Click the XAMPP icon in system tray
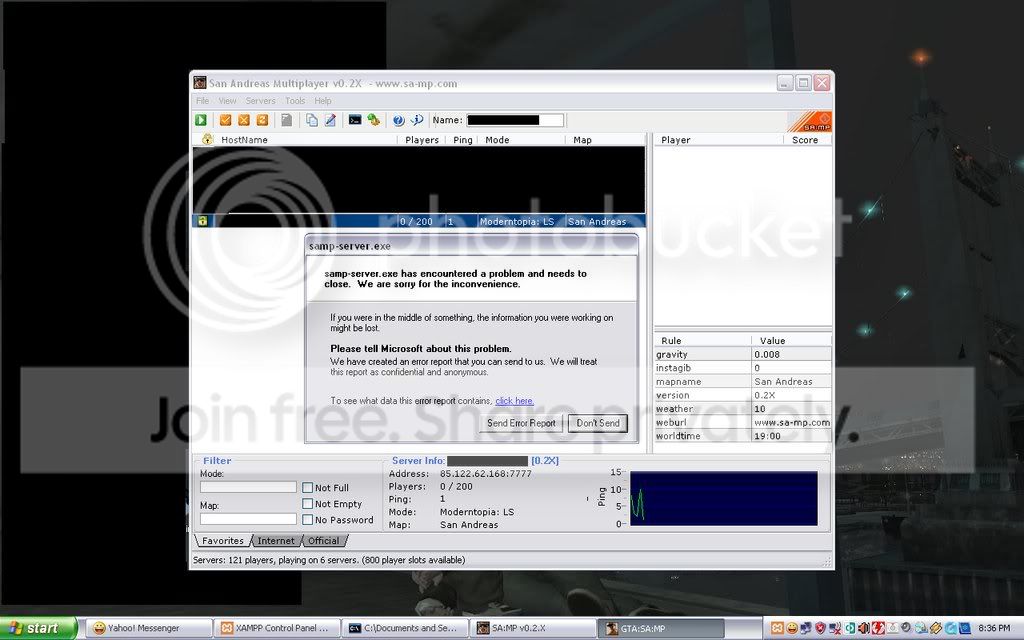The image size is (1024, 640). coord(777,628)
